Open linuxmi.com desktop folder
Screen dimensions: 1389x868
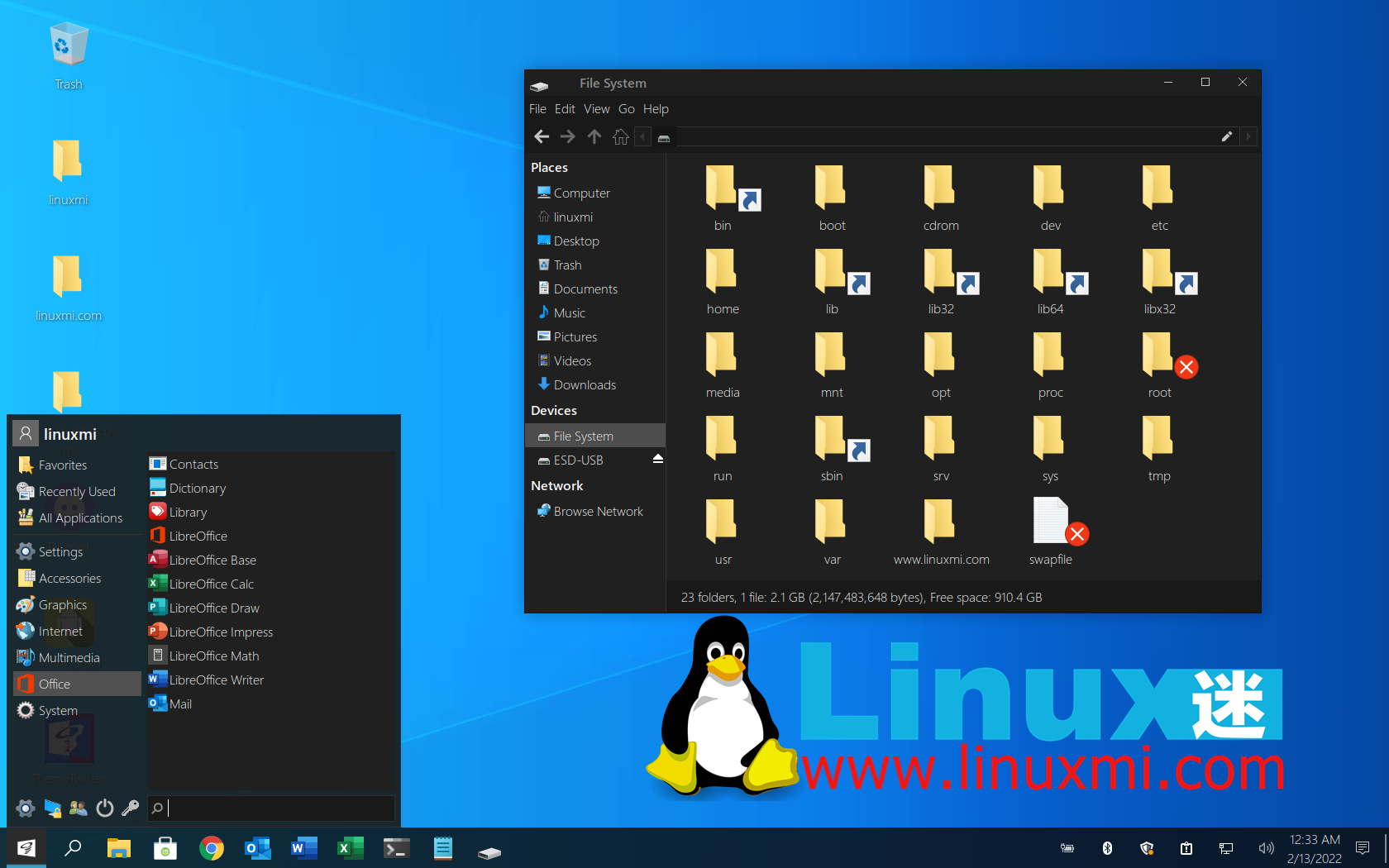coord(69,288)
